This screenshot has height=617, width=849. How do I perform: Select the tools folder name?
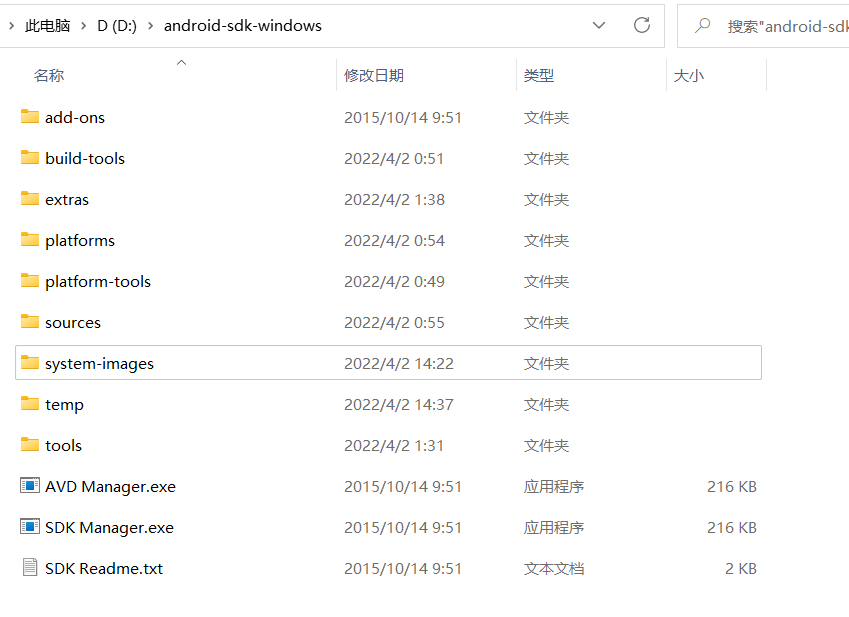pos(63,445)
